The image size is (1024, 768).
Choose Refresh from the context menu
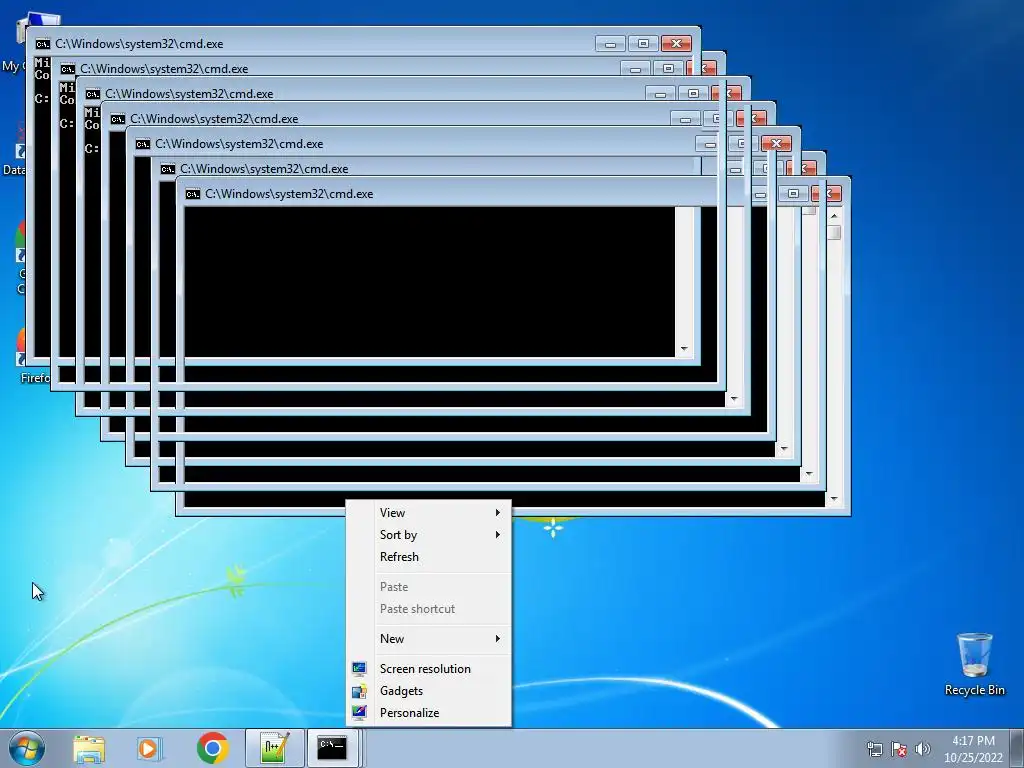click(428, 557)
